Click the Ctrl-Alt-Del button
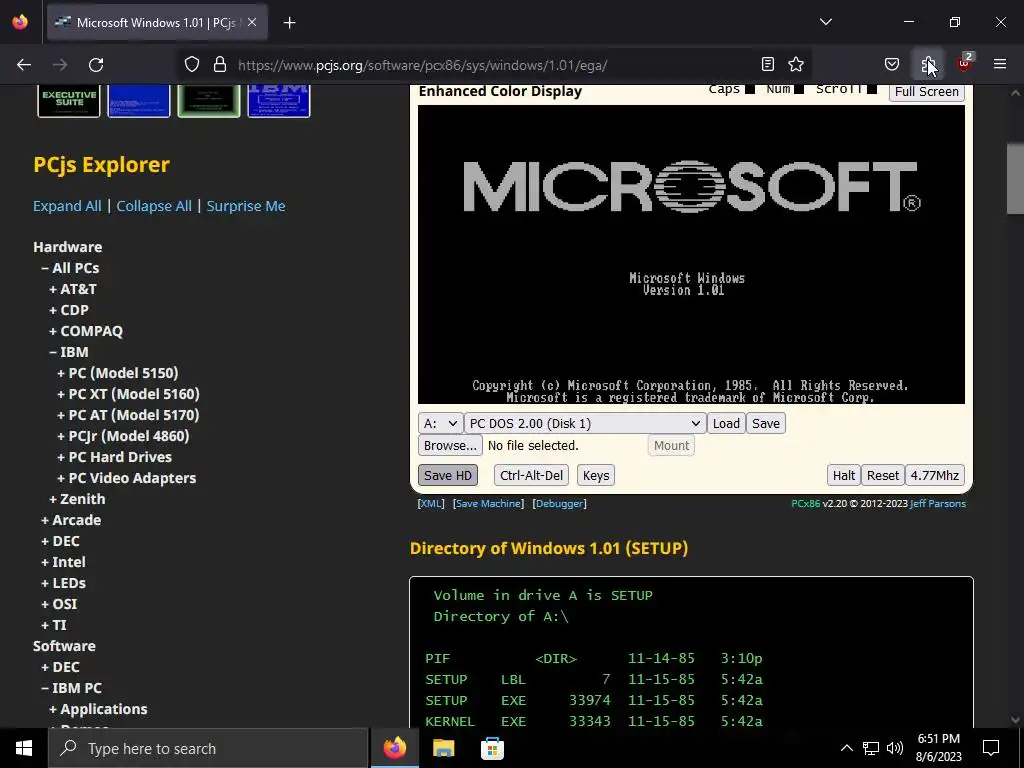 click(532, 475)
